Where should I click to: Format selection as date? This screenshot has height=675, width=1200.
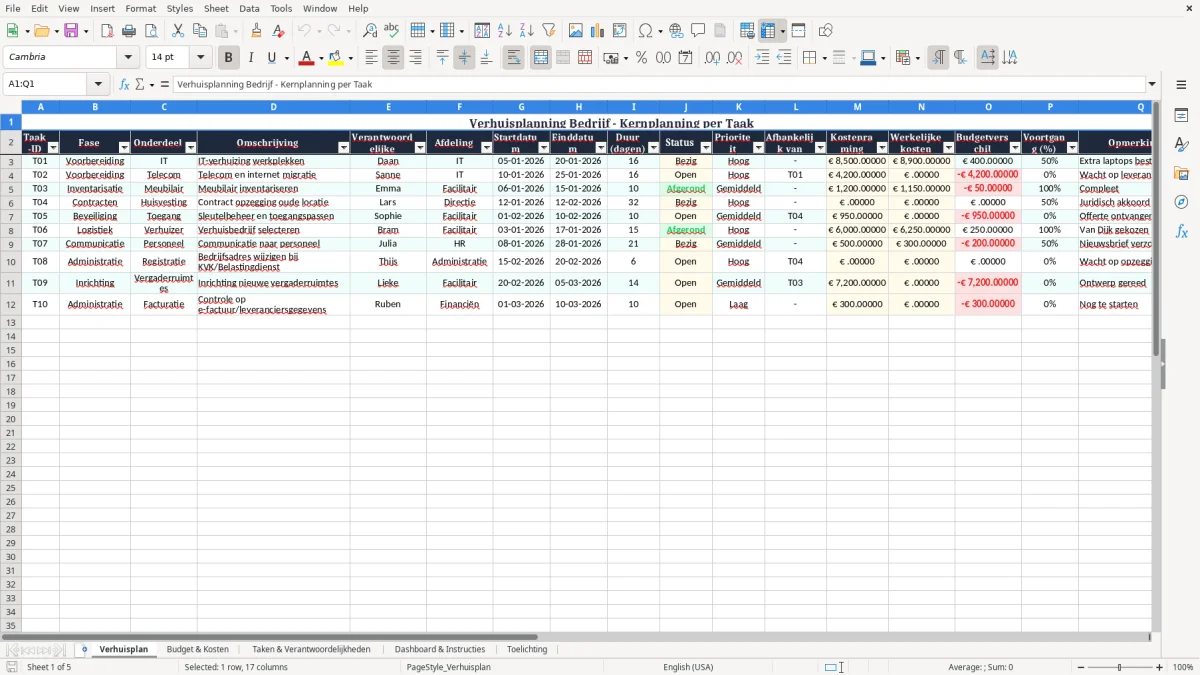(x=685, y=58)
